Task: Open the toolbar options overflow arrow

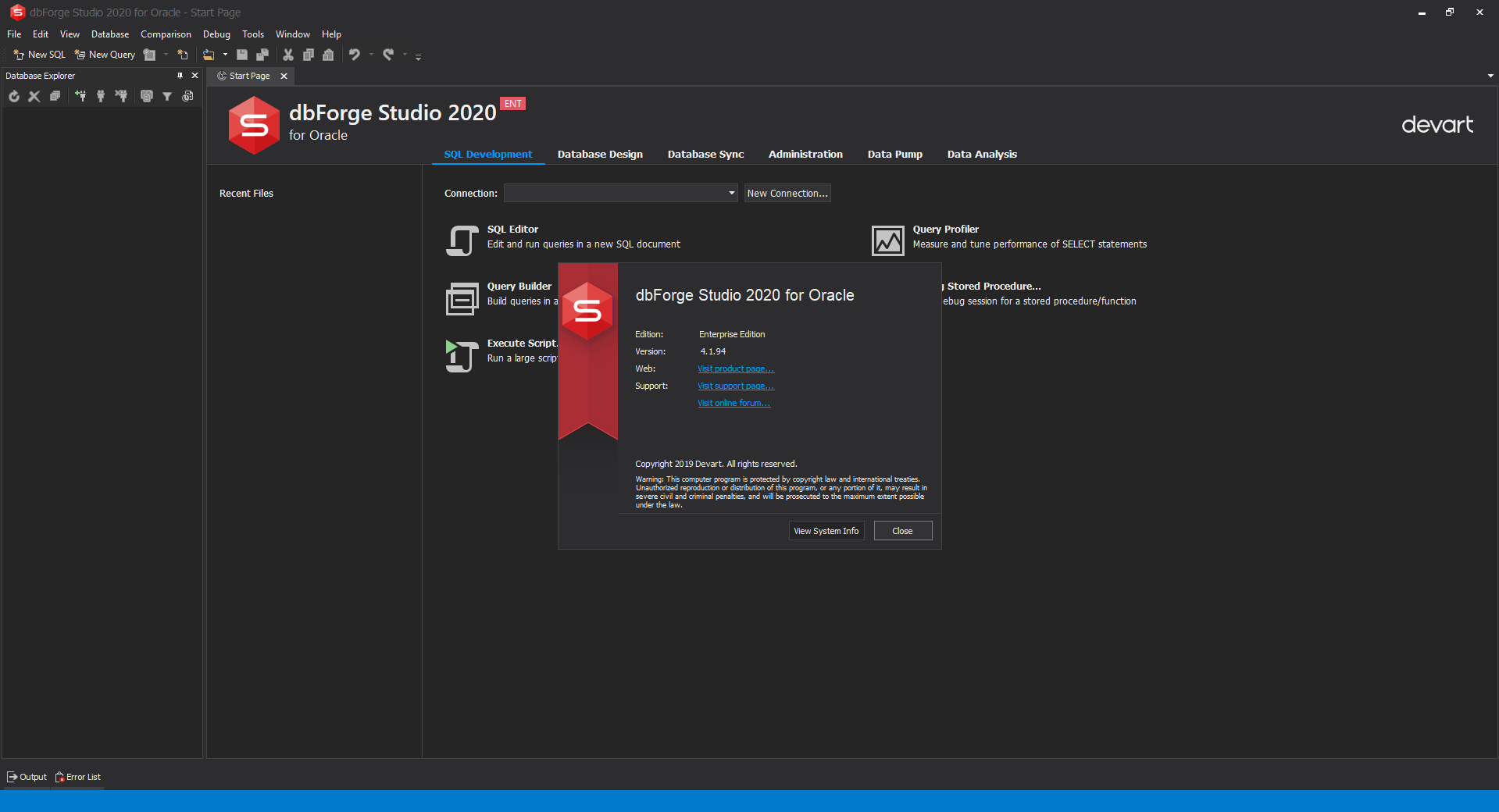Action: click(418, 56)
